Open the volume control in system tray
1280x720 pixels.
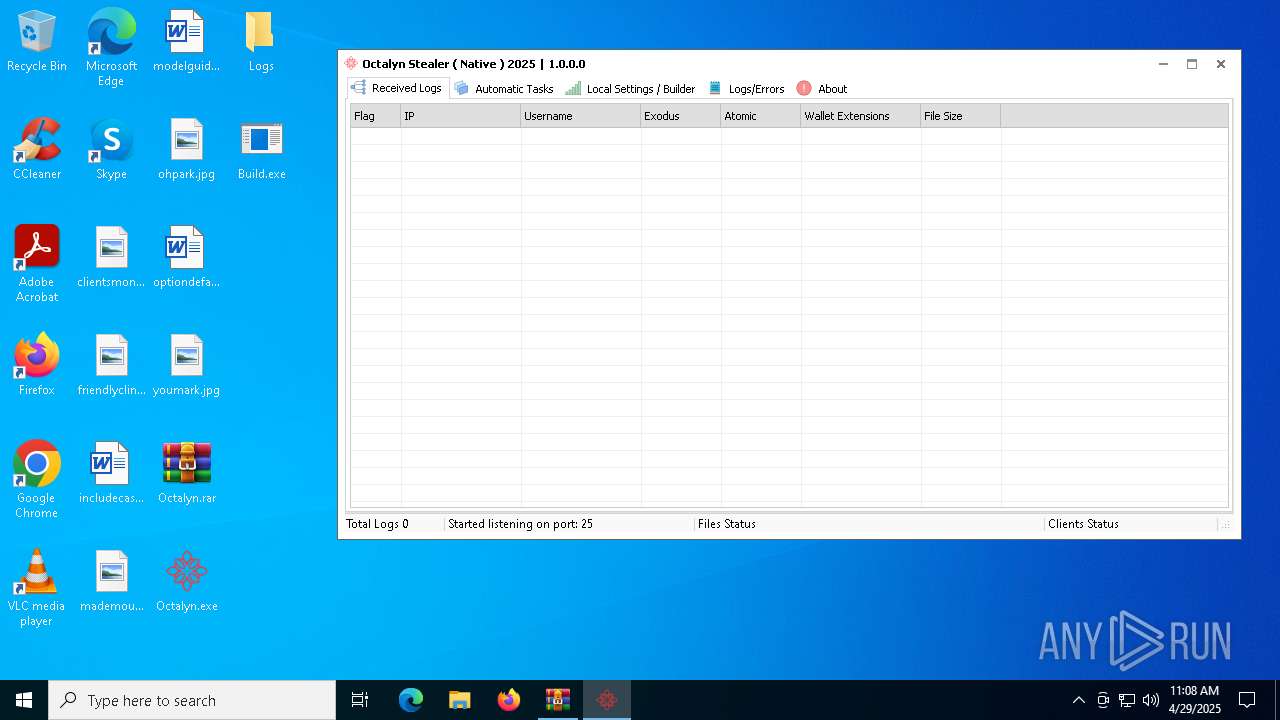point(1151,700)
